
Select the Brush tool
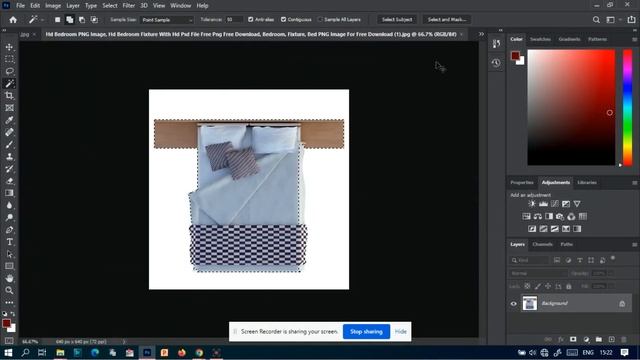point(9,144)
